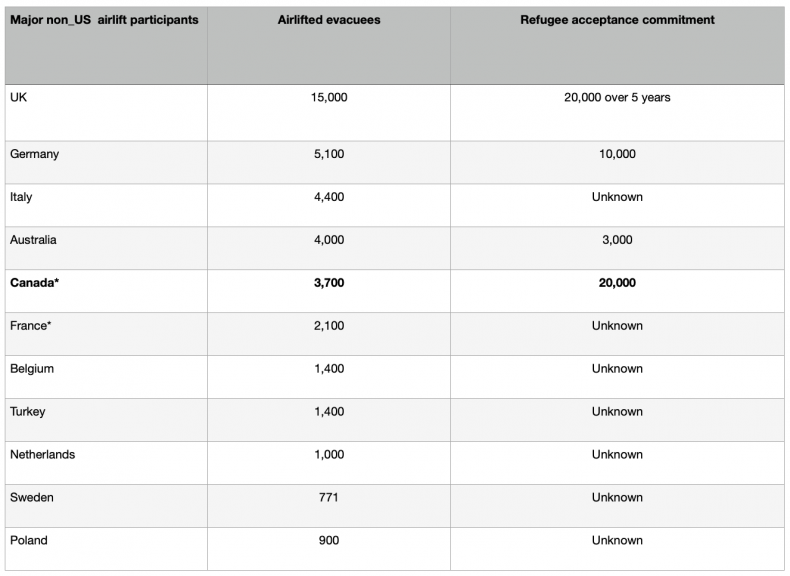Viewport: 790px width, 576px height.
Task: Click Australia's 3,000 commitment cell
Action: [x=617, y=241]
